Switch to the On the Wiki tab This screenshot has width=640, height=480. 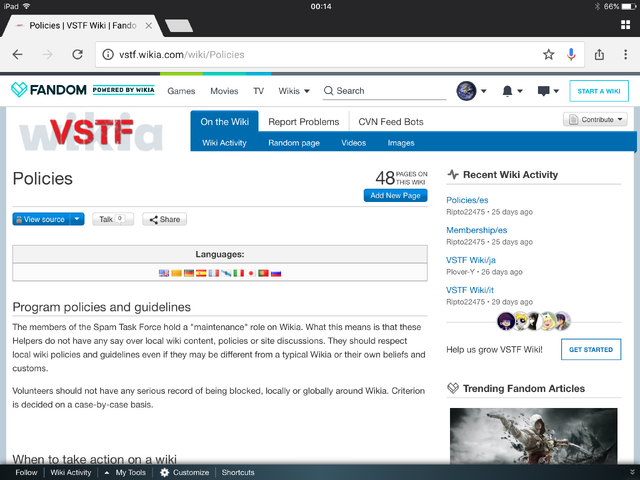[224, 122]
